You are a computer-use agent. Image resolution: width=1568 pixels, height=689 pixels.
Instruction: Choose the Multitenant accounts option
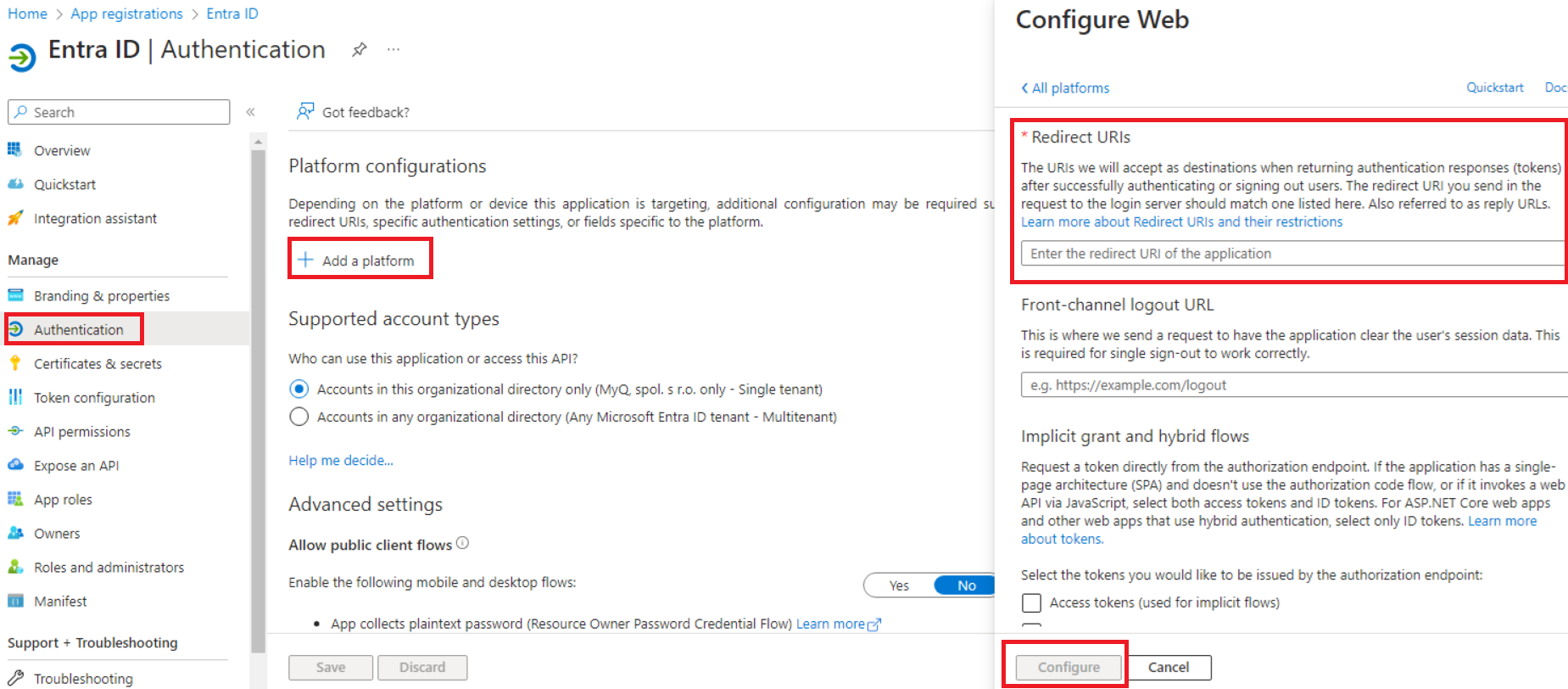pos(299,417)
